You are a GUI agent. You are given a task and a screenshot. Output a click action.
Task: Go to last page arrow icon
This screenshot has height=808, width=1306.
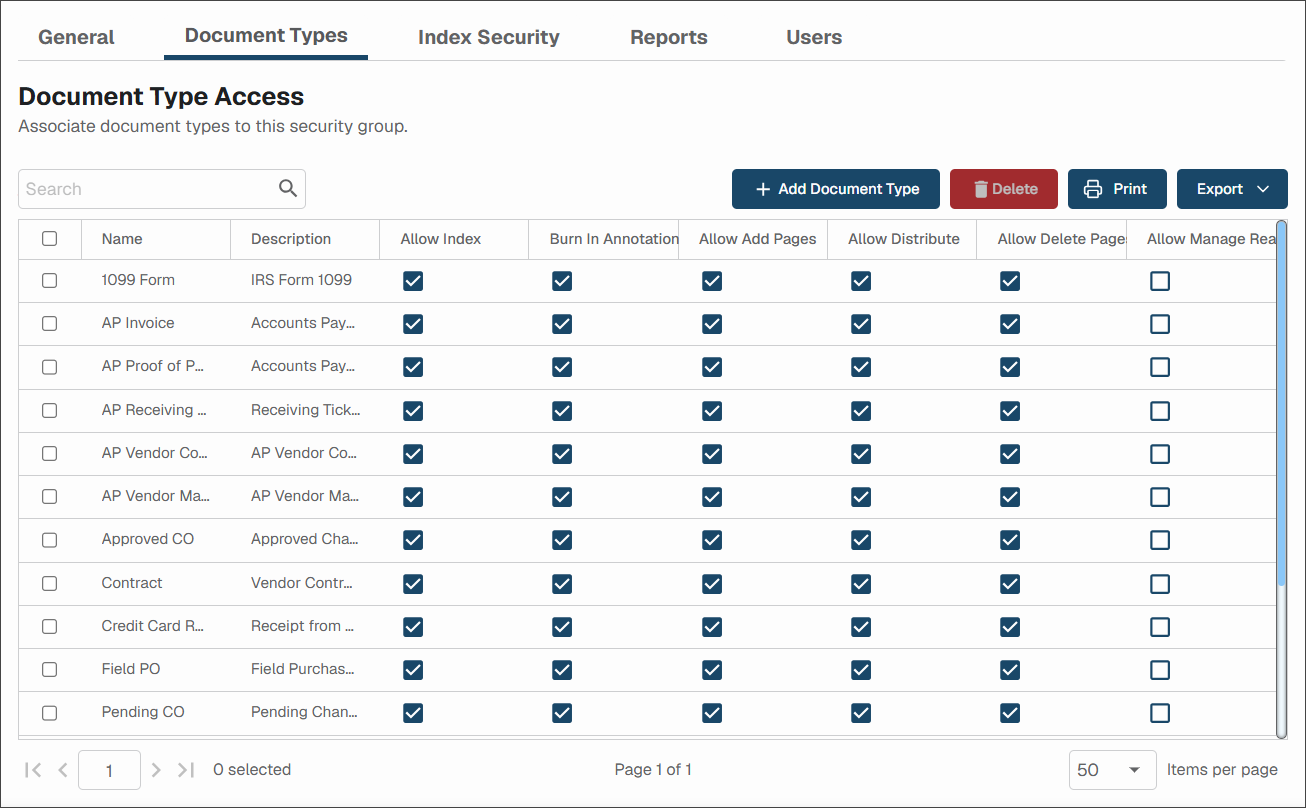click(x=186, y=770)
